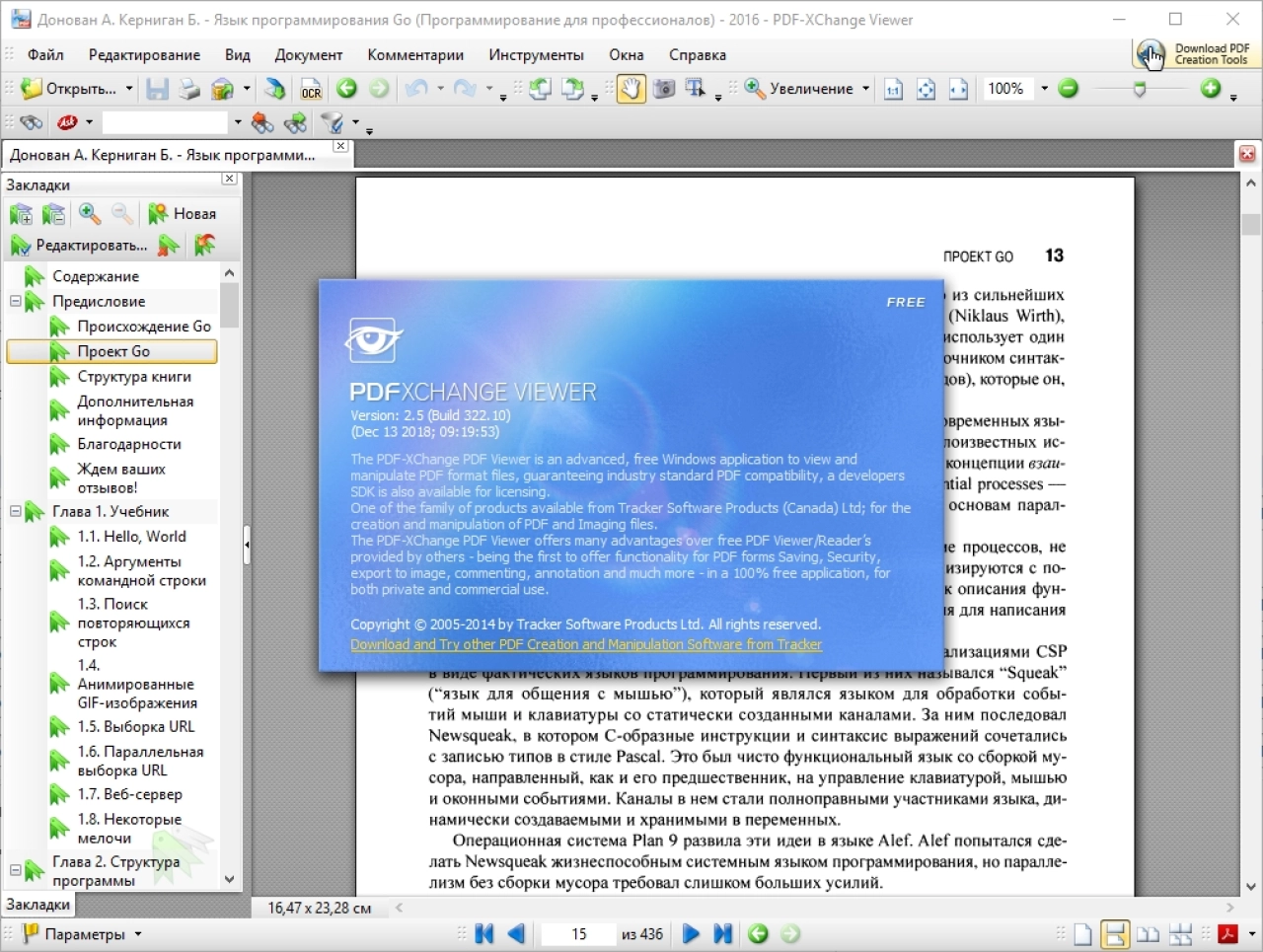1263x952 pixels.
Task: Find next match binoculars icon
Action: pos(295,123)
